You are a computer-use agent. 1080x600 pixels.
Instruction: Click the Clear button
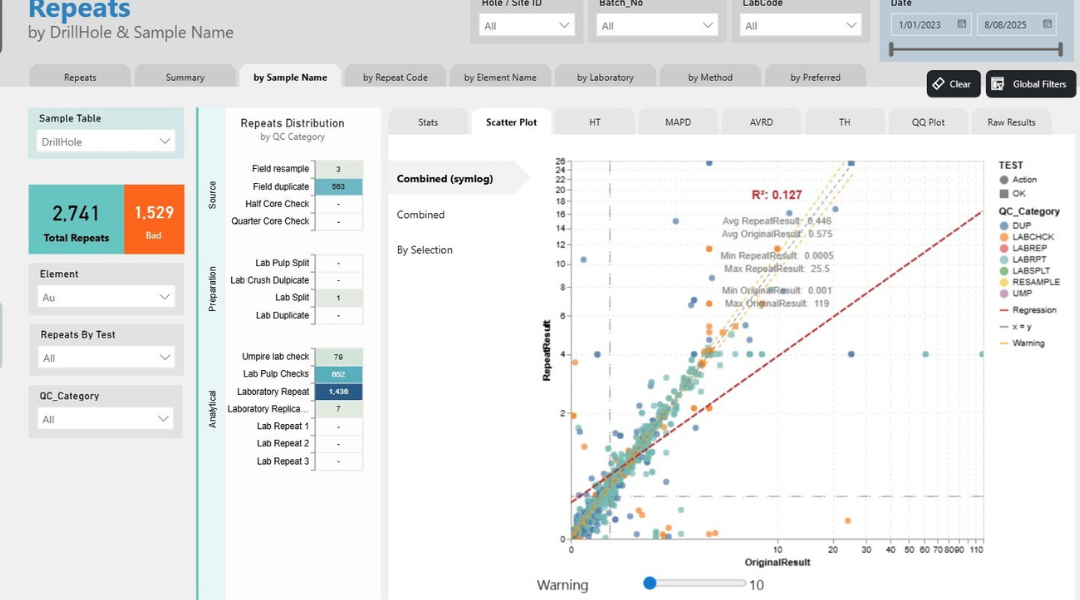point(952,84)
